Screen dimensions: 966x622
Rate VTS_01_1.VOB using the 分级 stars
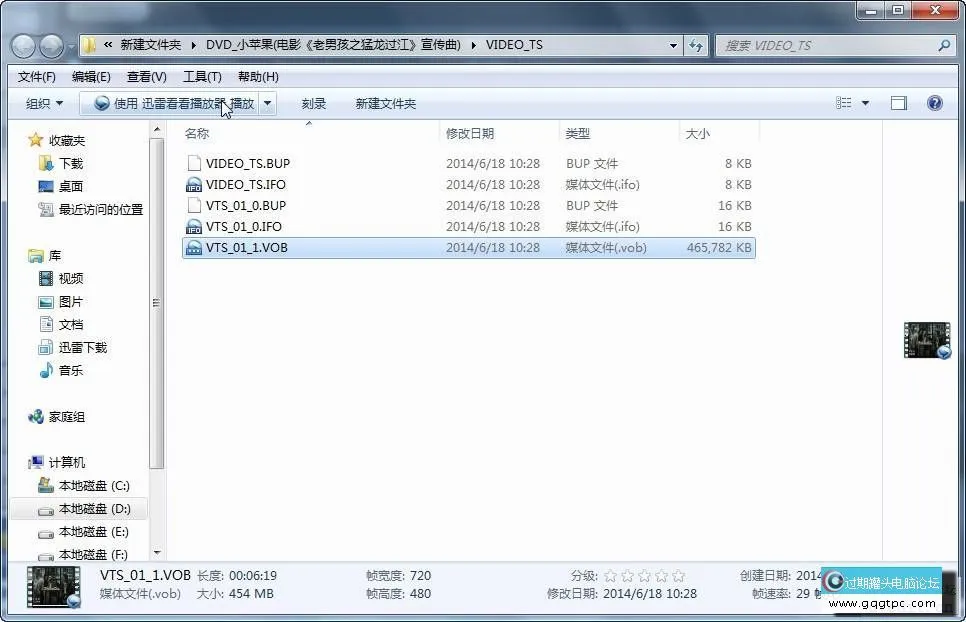641,575
